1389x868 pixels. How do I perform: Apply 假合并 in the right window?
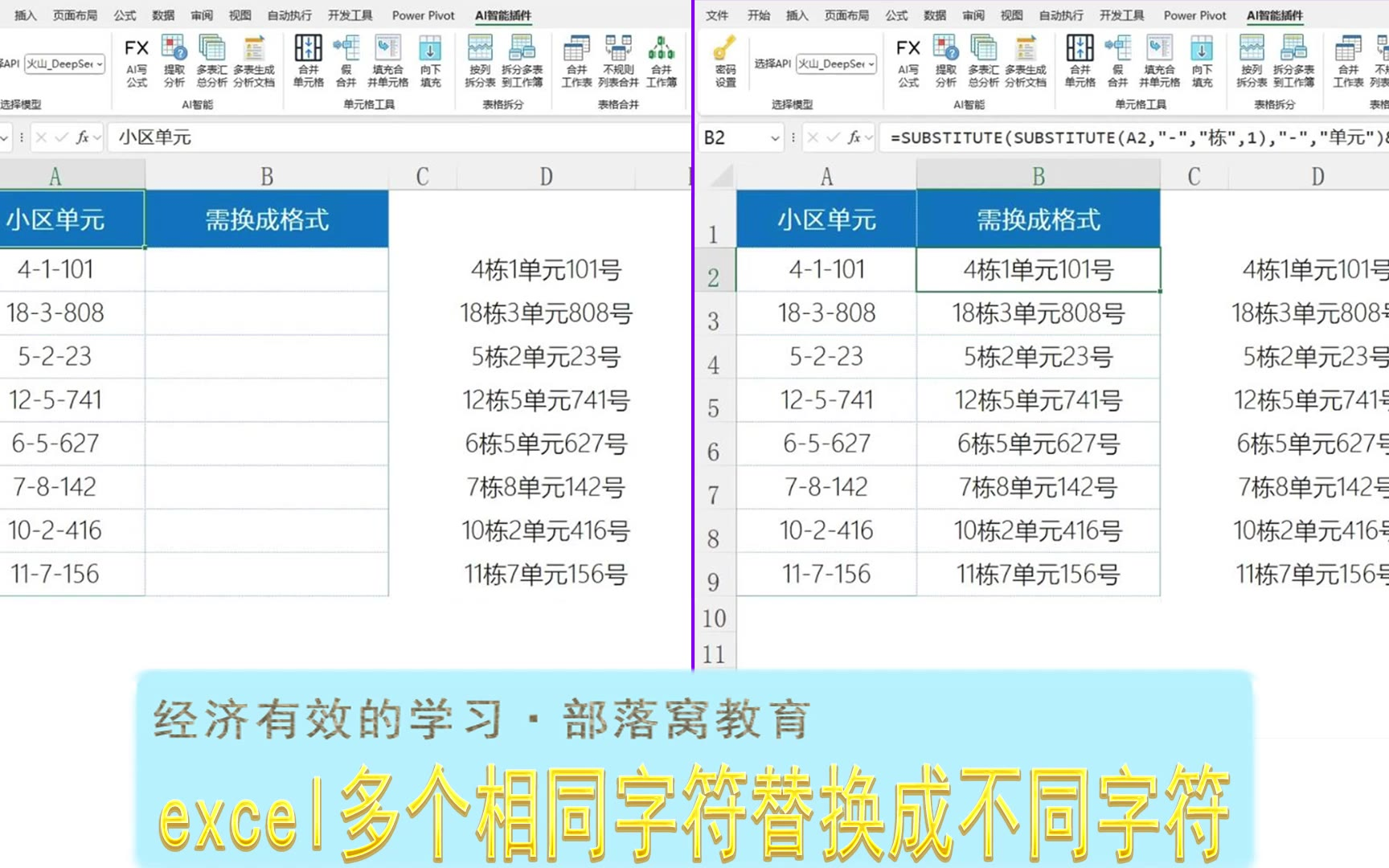click(x=1118, y=61)
